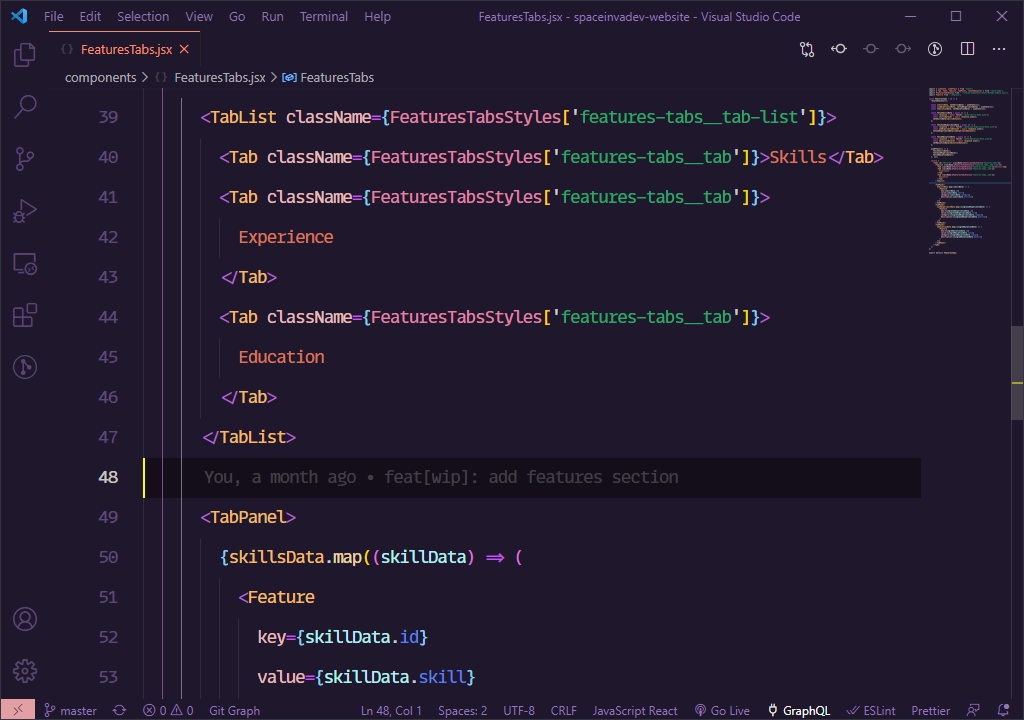Open the Run and Debug view

click(x=25, y=211)
